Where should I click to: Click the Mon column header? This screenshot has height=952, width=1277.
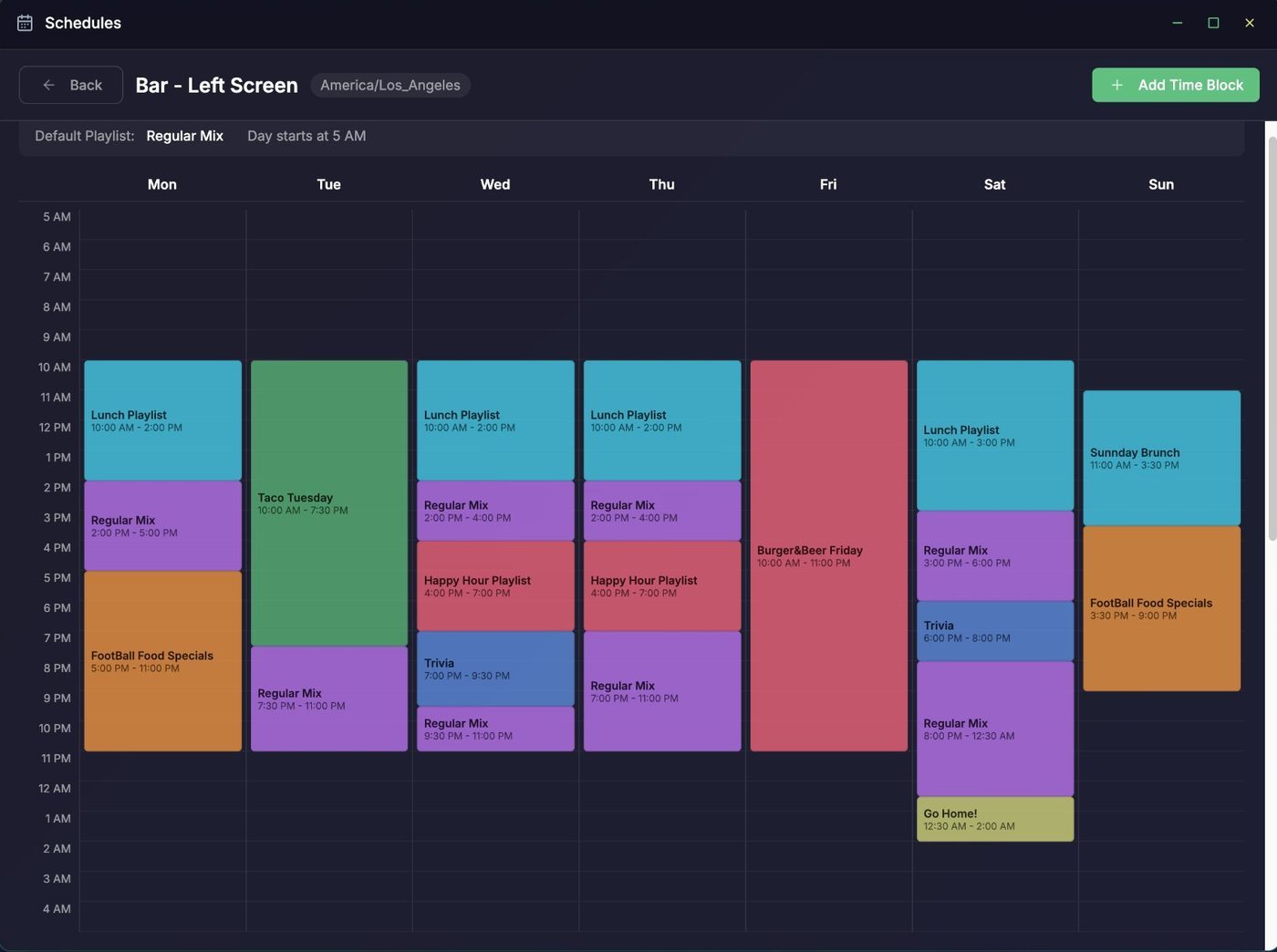pyautogui.click(x=162, y=184)
